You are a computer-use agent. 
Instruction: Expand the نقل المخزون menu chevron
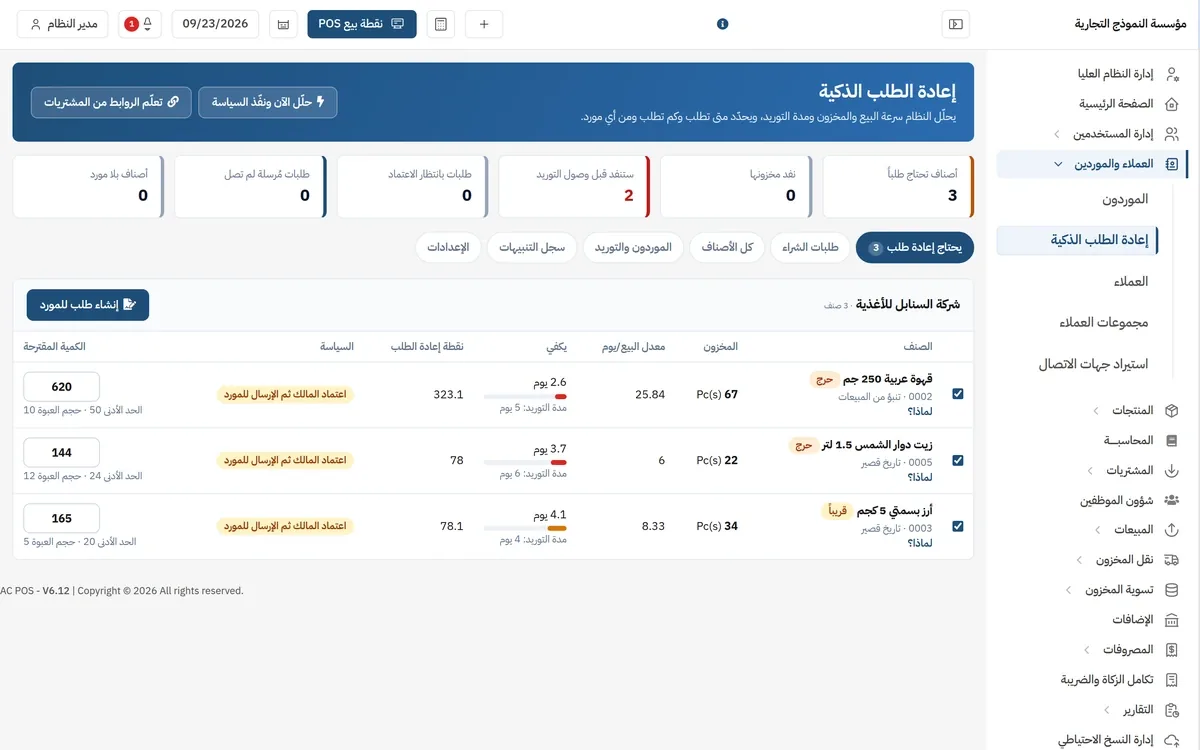(x=1079, y=560)
